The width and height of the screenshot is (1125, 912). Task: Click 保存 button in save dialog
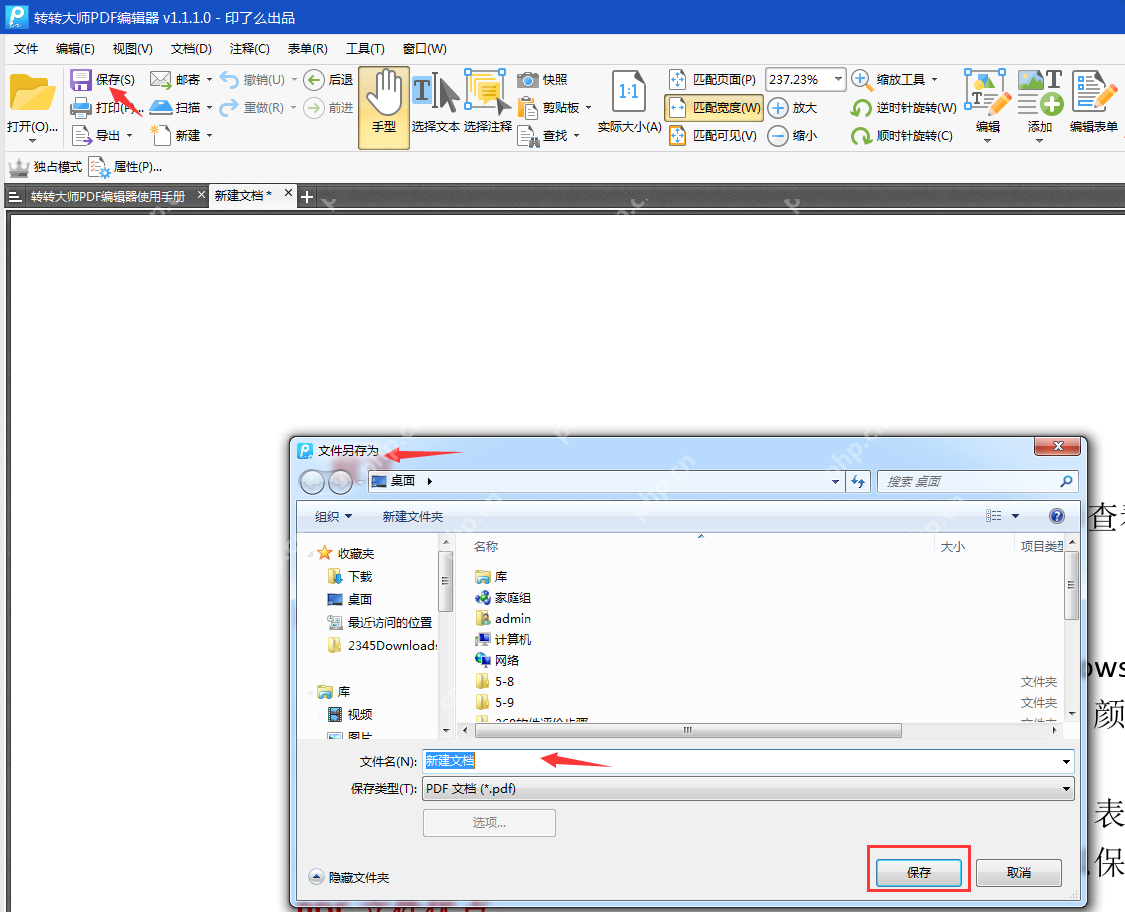(918, 873)
